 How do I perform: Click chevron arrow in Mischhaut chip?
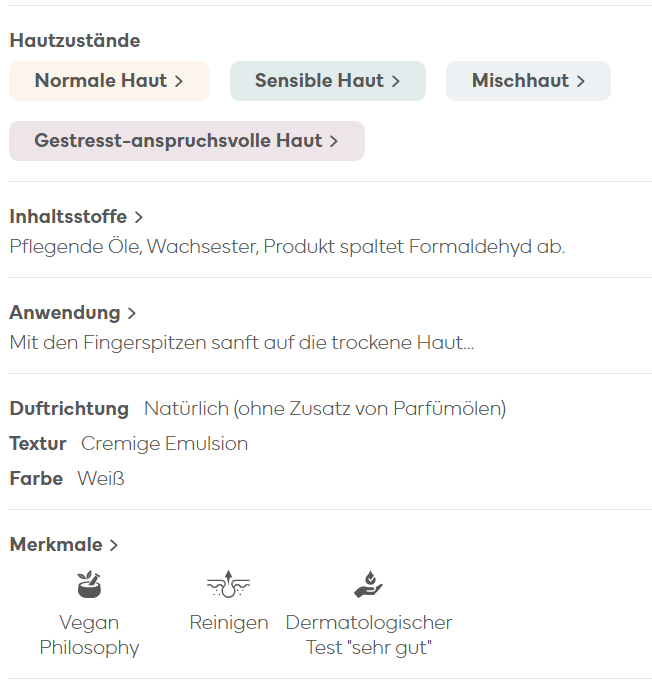pyautogui.click(x=580, y=81)
